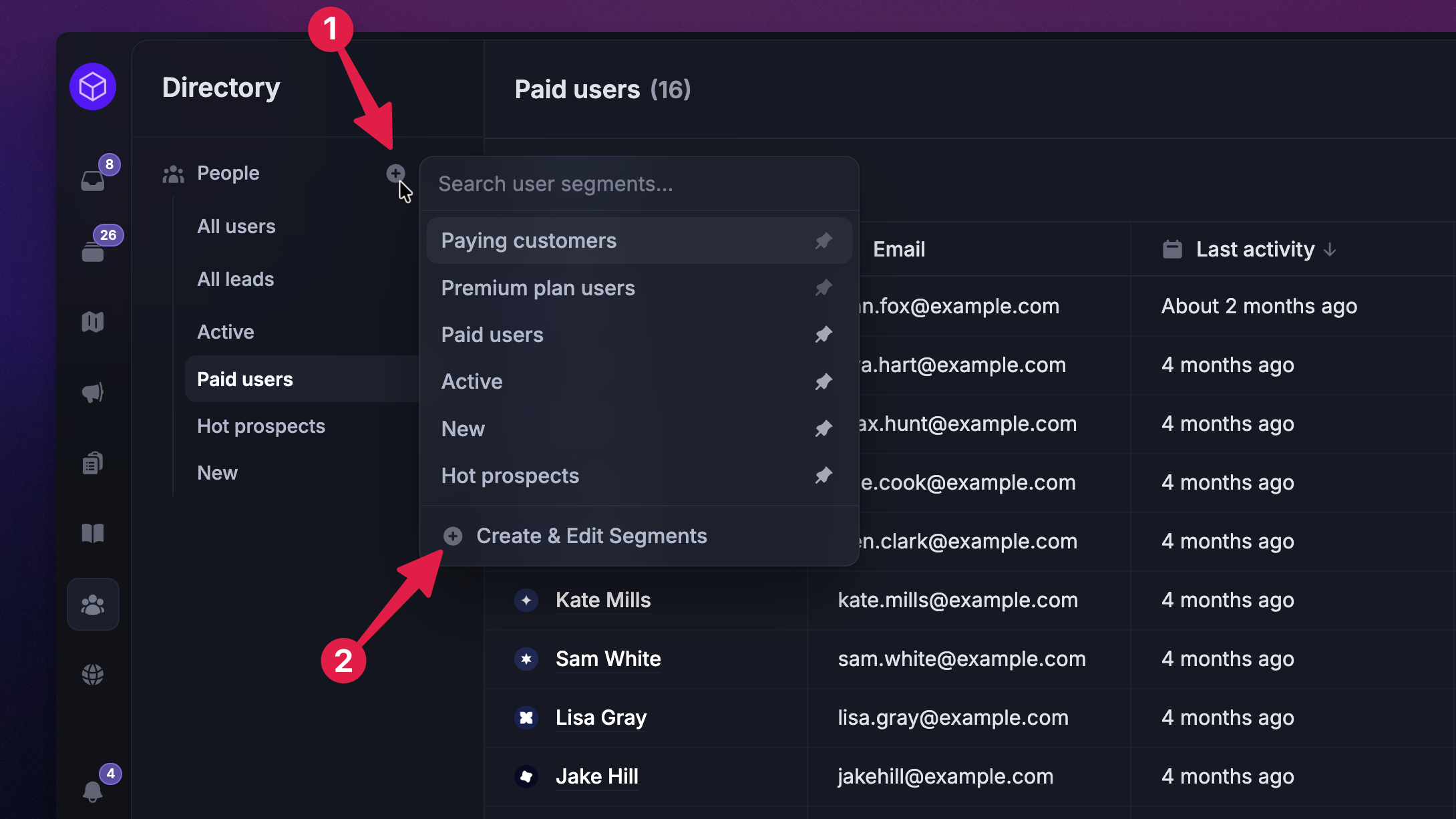The width and height of the screenshot is (1456, 819).
Task: Toggle pin for Paying customers segment
Action: pyautogui.click(x=824, y=240)
